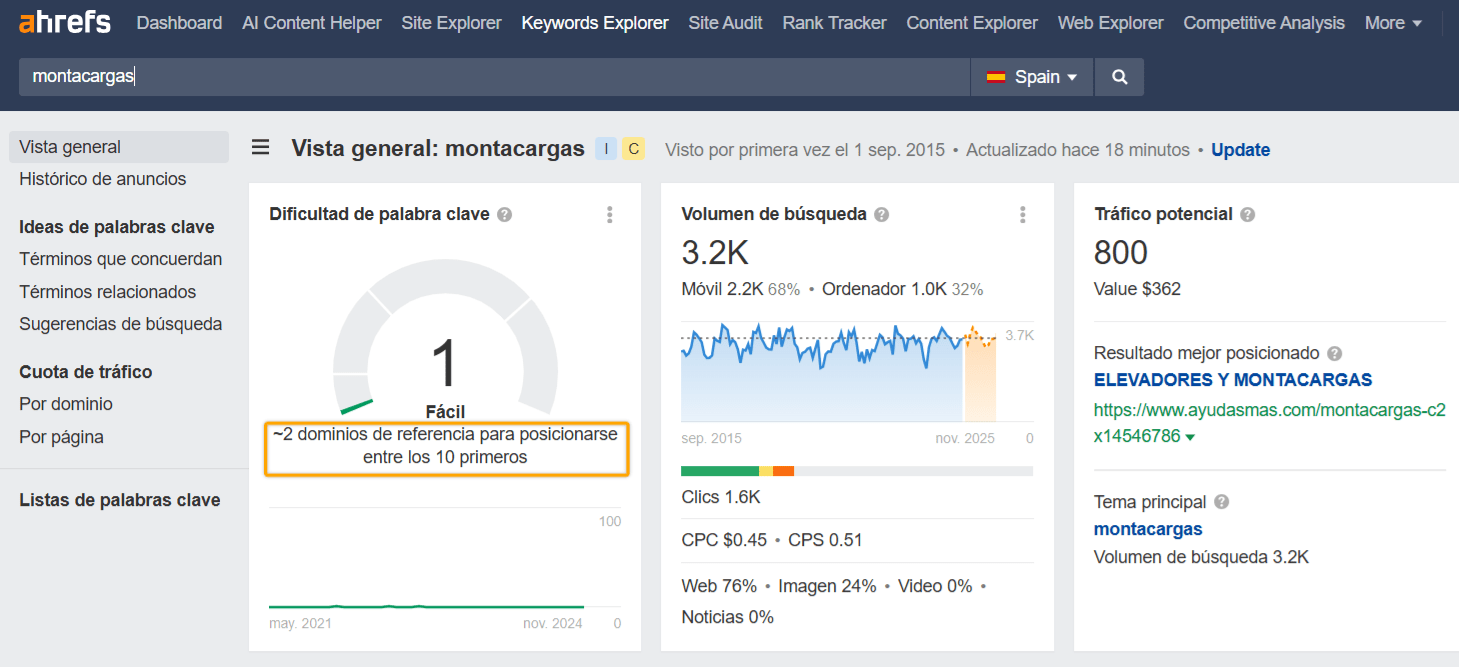1459x667 pixels.
Task: Click the help icon next to Resultado mejor posicionado
Action: click(1336, 353)
